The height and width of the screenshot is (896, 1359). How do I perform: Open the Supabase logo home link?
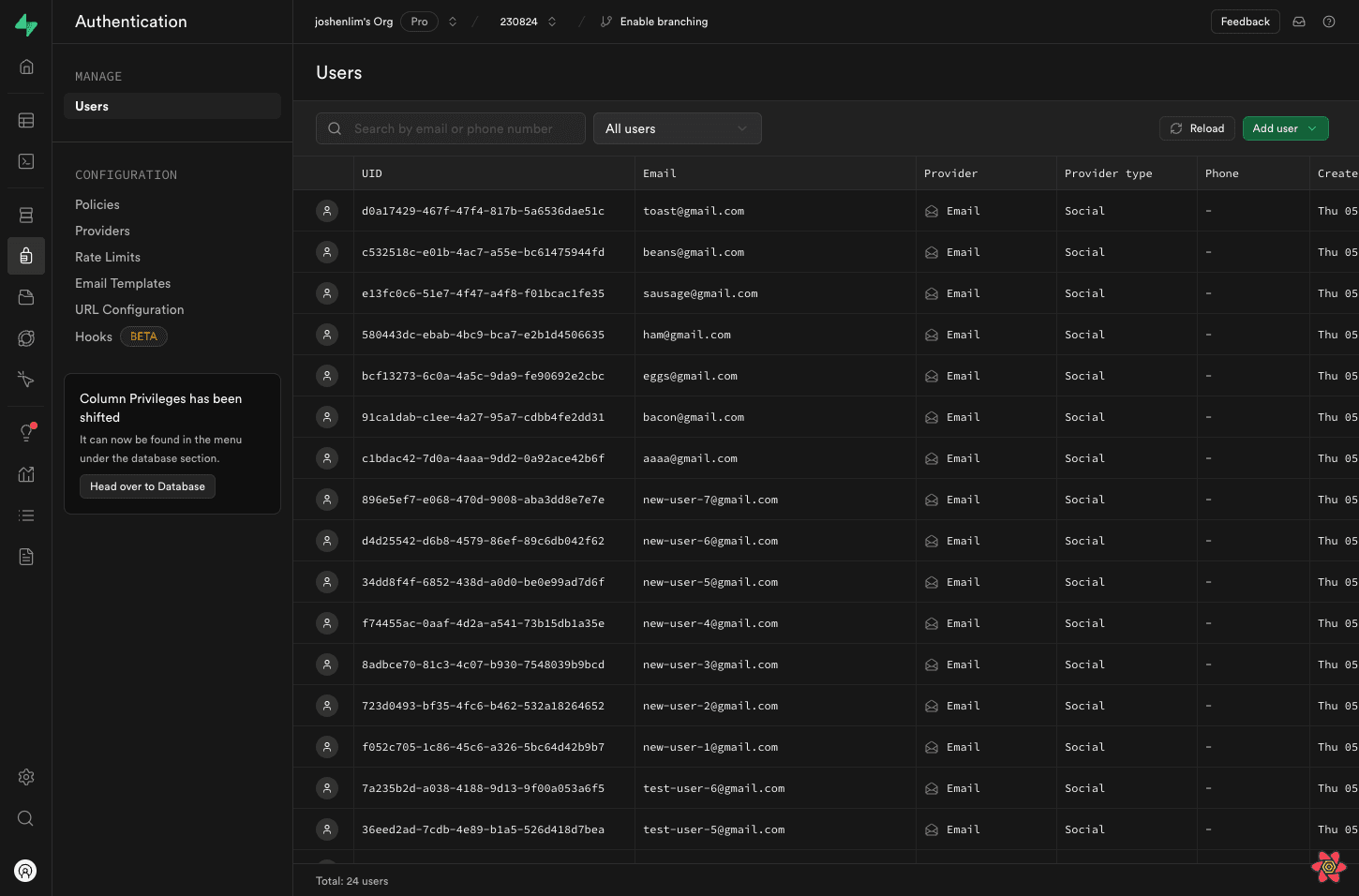pos(26,25)
